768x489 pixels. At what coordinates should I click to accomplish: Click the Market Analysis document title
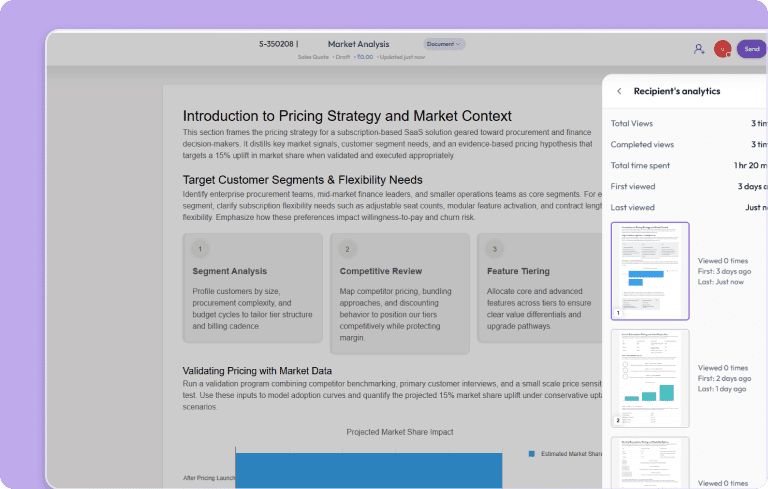pyautogui.click(x=358, y=44)
